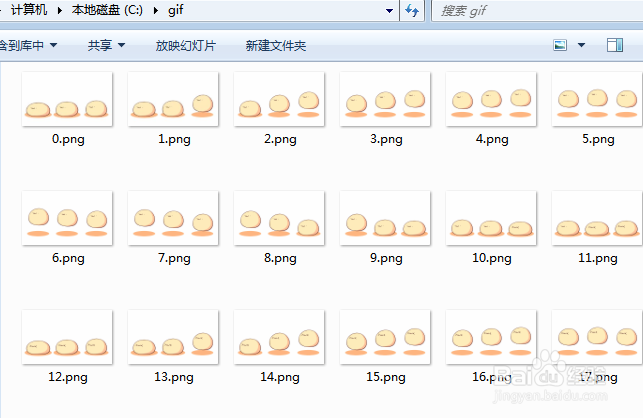Open the 包含到库中 dropdown menu

[28, 45]
